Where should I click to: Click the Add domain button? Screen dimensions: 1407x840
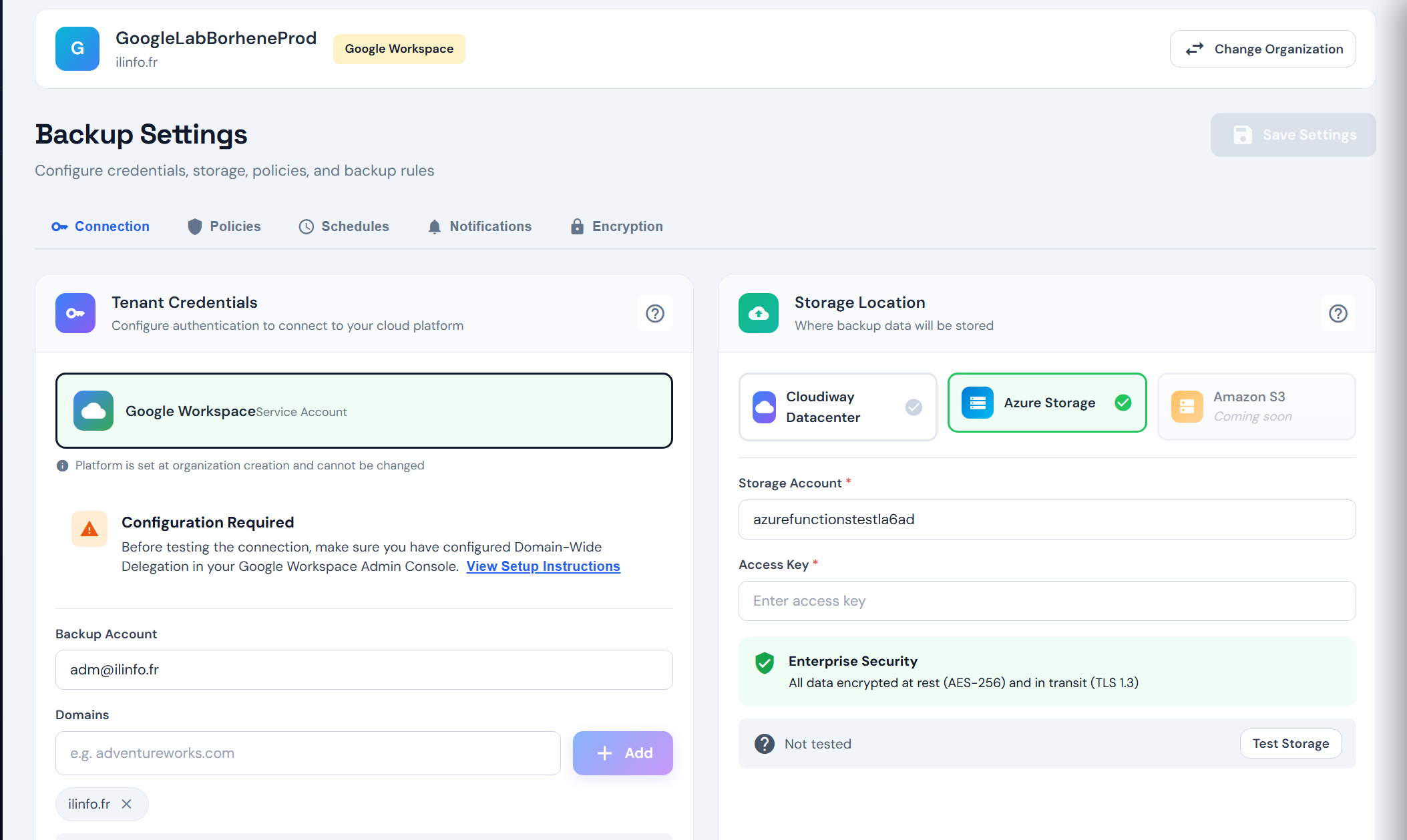(623, 753)
